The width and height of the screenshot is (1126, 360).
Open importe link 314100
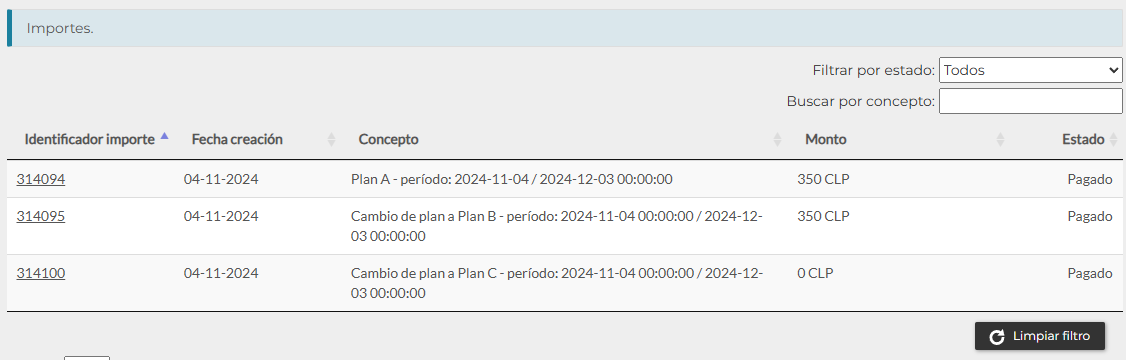tap(41, 274)
